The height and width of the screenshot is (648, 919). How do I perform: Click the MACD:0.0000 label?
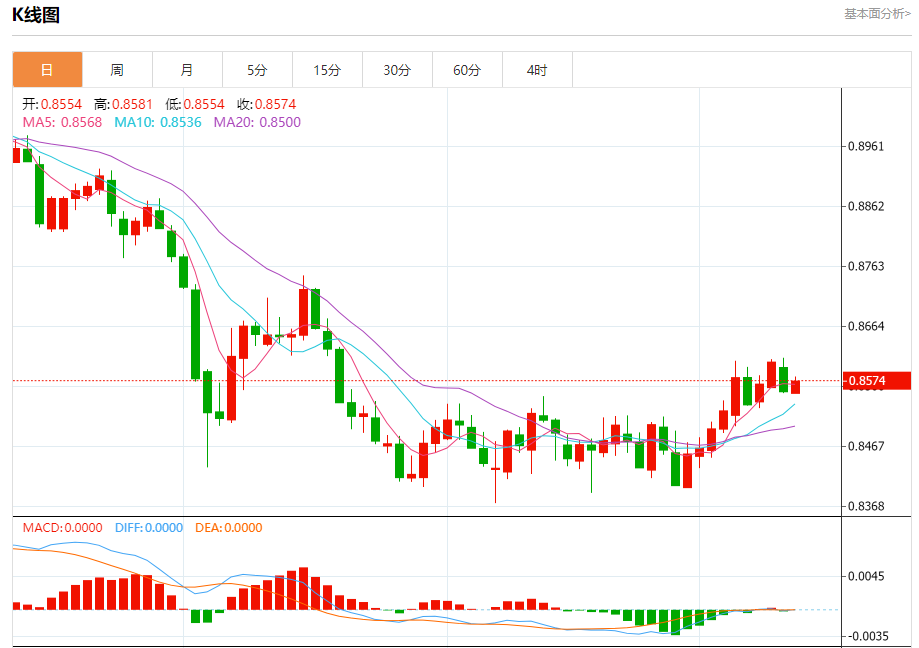tap(63, 528)
